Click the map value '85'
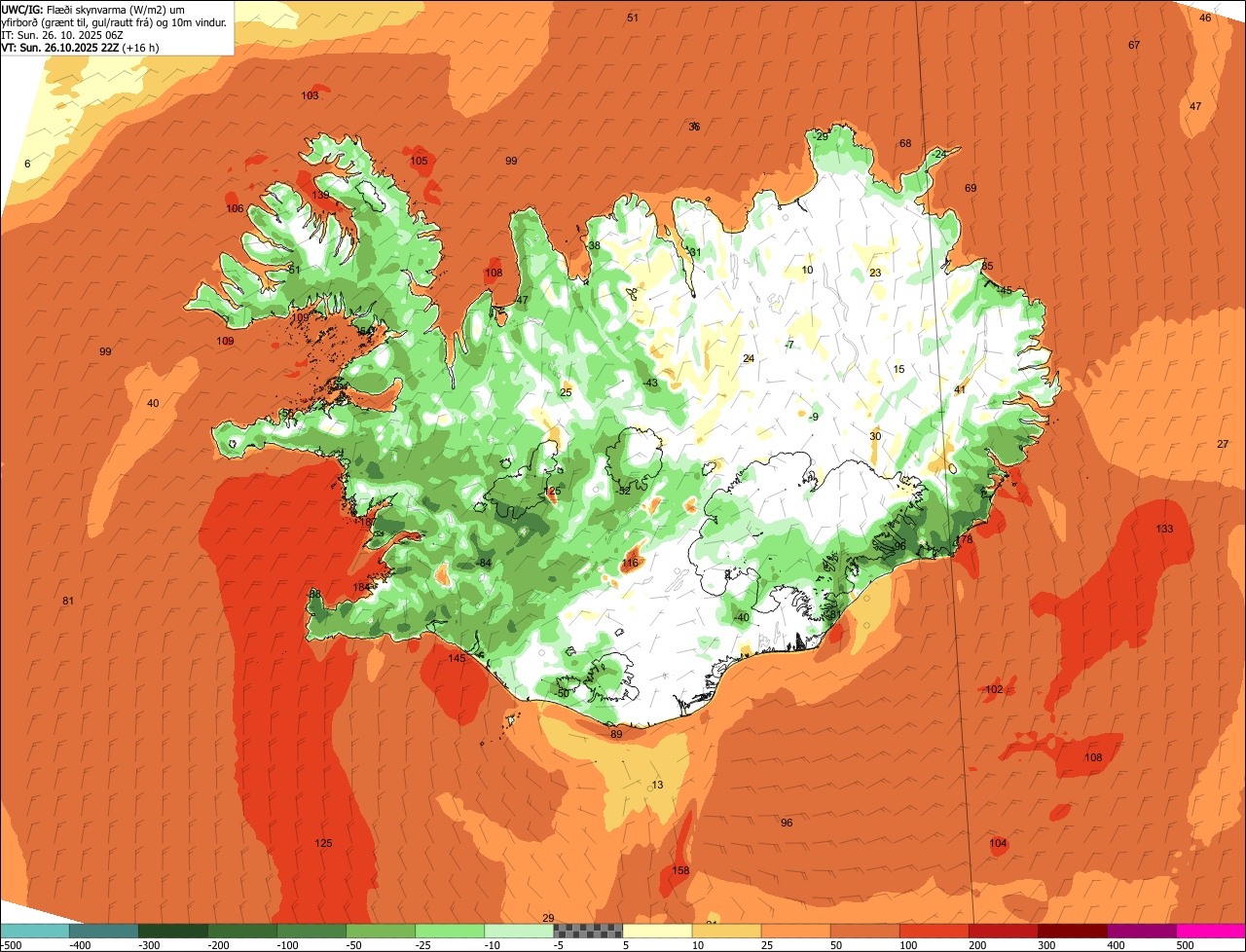The width and height of the screenshot is (1246, 952). click(987, 266)
